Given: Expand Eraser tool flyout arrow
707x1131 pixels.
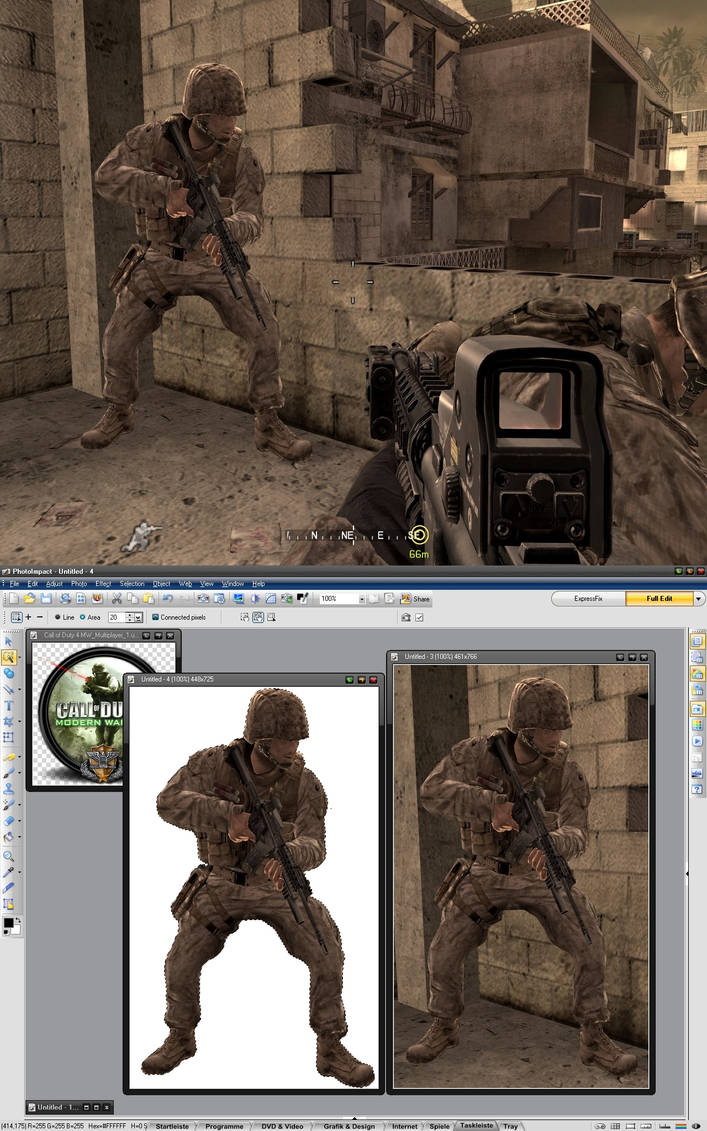Looking at the screenshot, I should coord(19,821).
